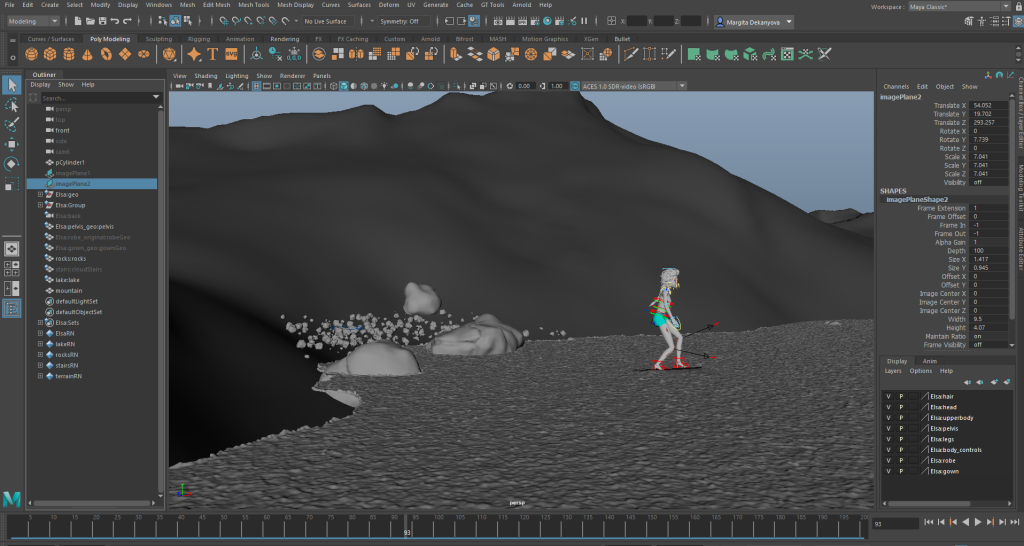Screen dimensions: 1024x546
Task: Click the Snap to grids magnet icon
Action: coord(224,21)
